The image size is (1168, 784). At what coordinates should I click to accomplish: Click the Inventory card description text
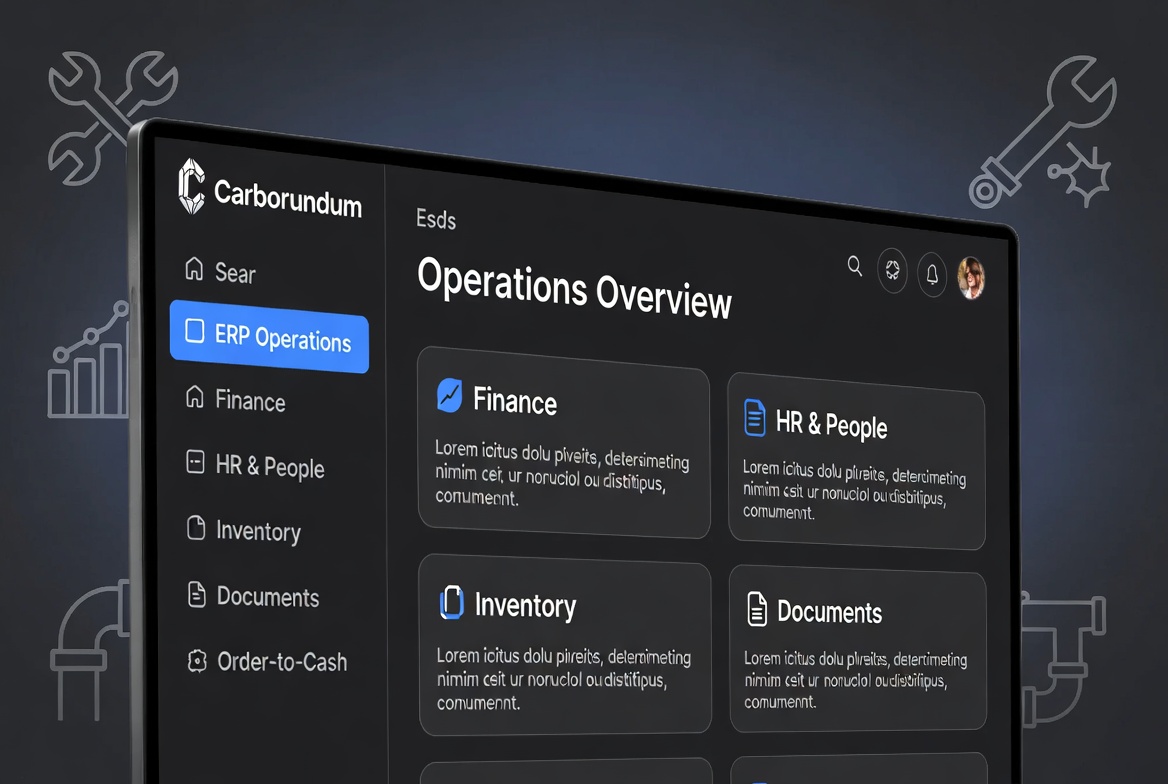click(x=563, y=679)
